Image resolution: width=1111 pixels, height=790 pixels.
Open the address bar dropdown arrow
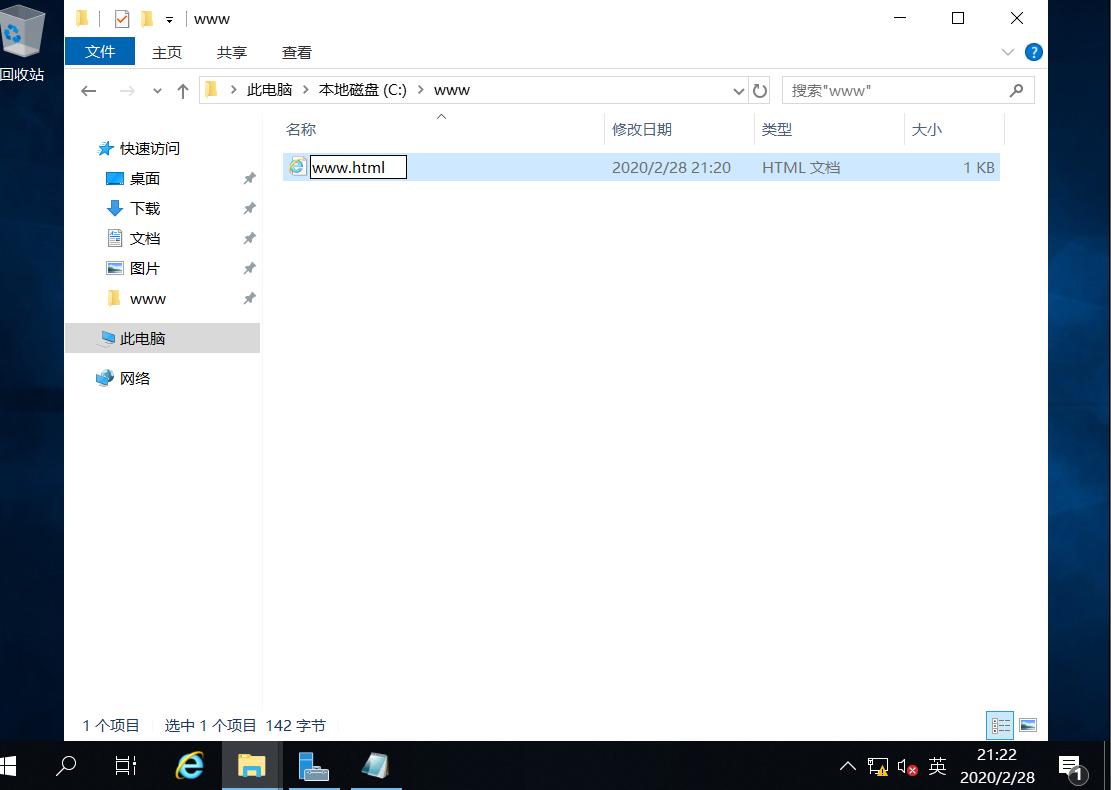[738, 90]
